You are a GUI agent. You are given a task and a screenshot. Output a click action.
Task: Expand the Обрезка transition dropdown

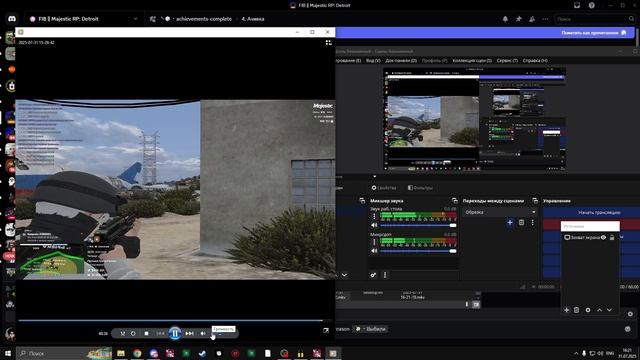[500, 212]
